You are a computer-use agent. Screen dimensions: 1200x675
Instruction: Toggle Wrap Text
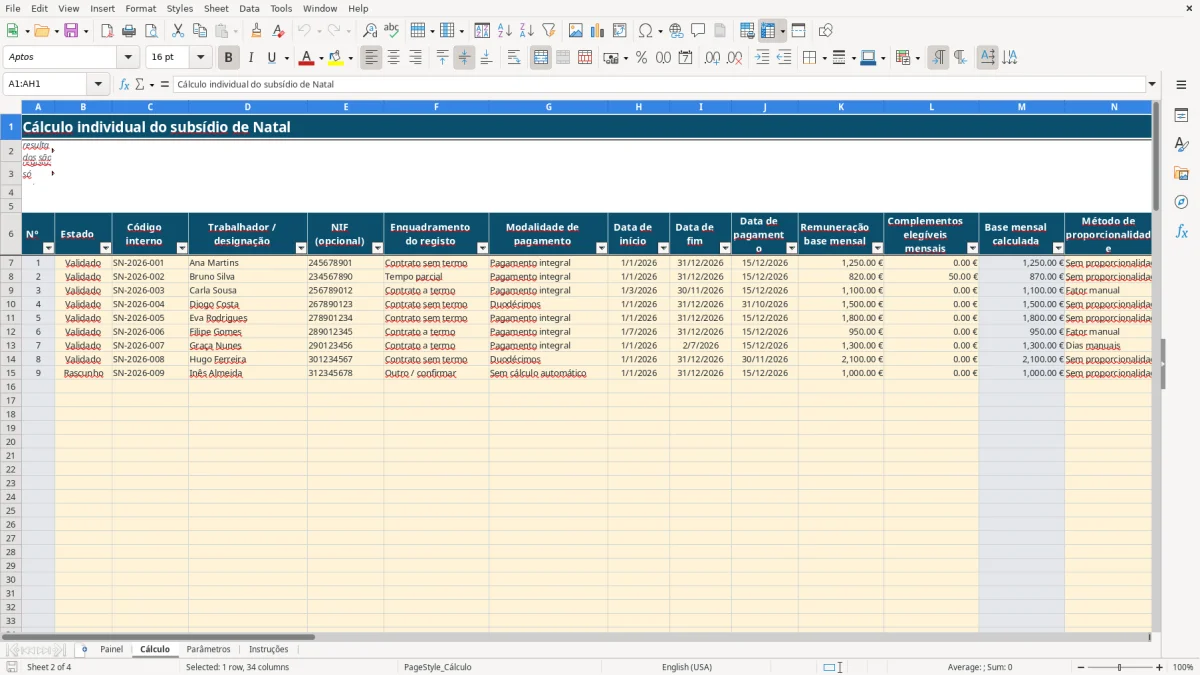click(514, 58)
